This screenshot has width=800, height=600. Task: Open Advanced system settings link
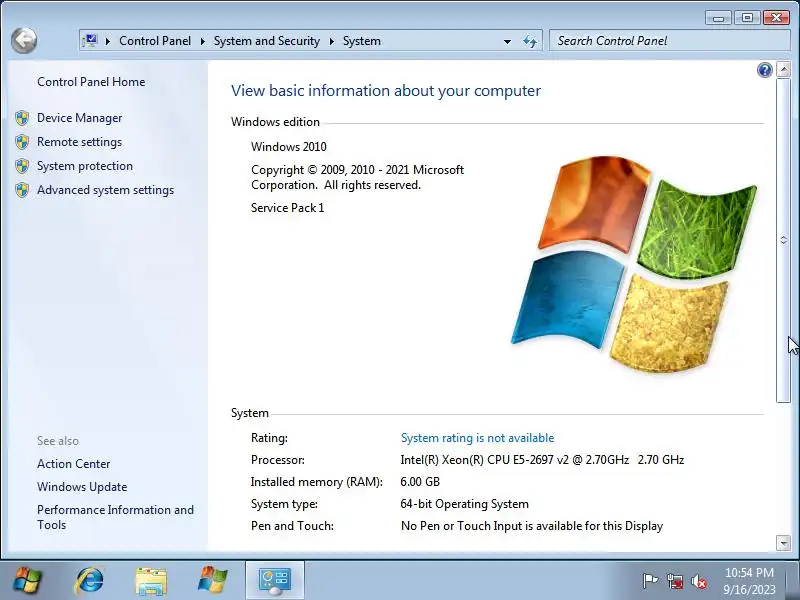pos(106,190)
